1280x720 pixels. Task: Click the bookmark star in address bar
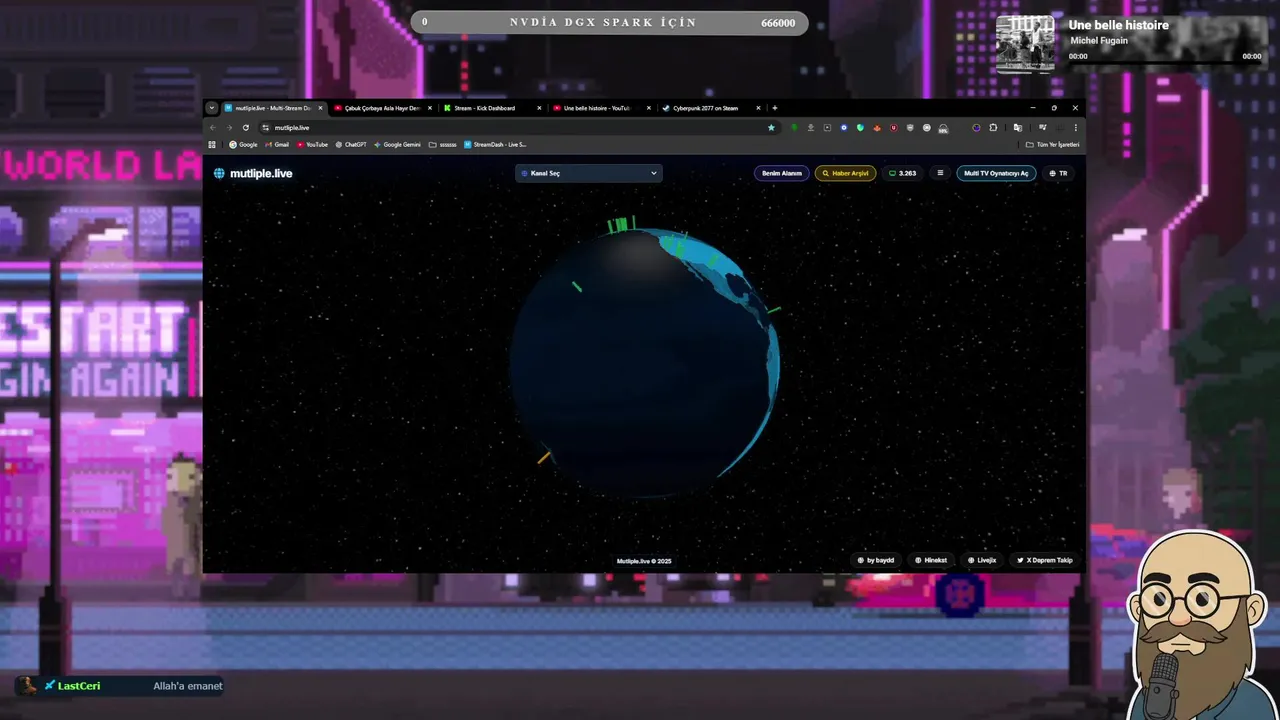coord(771,128)
